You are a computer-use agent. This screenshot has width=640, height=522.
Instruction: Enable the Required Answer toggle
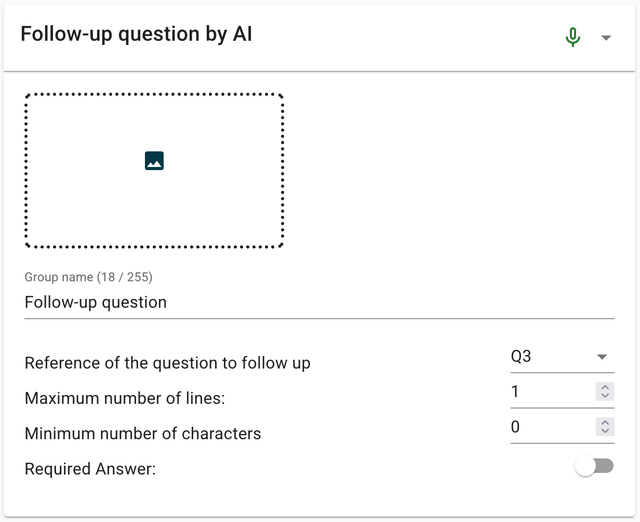pyautogui.click(x=595, y=467)
